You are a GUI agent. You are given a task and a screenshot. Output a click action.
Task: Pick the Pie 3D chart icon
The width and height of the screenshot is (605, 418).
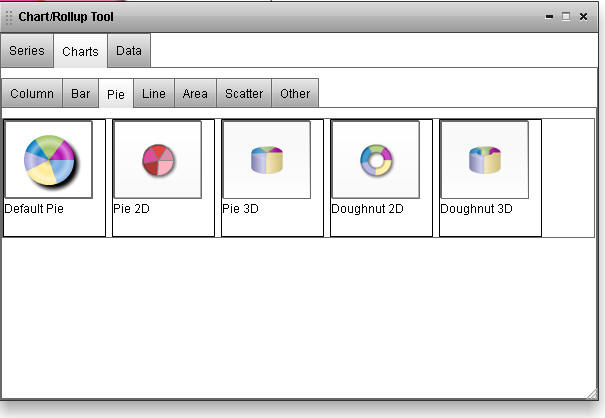(x=267, y=160)
